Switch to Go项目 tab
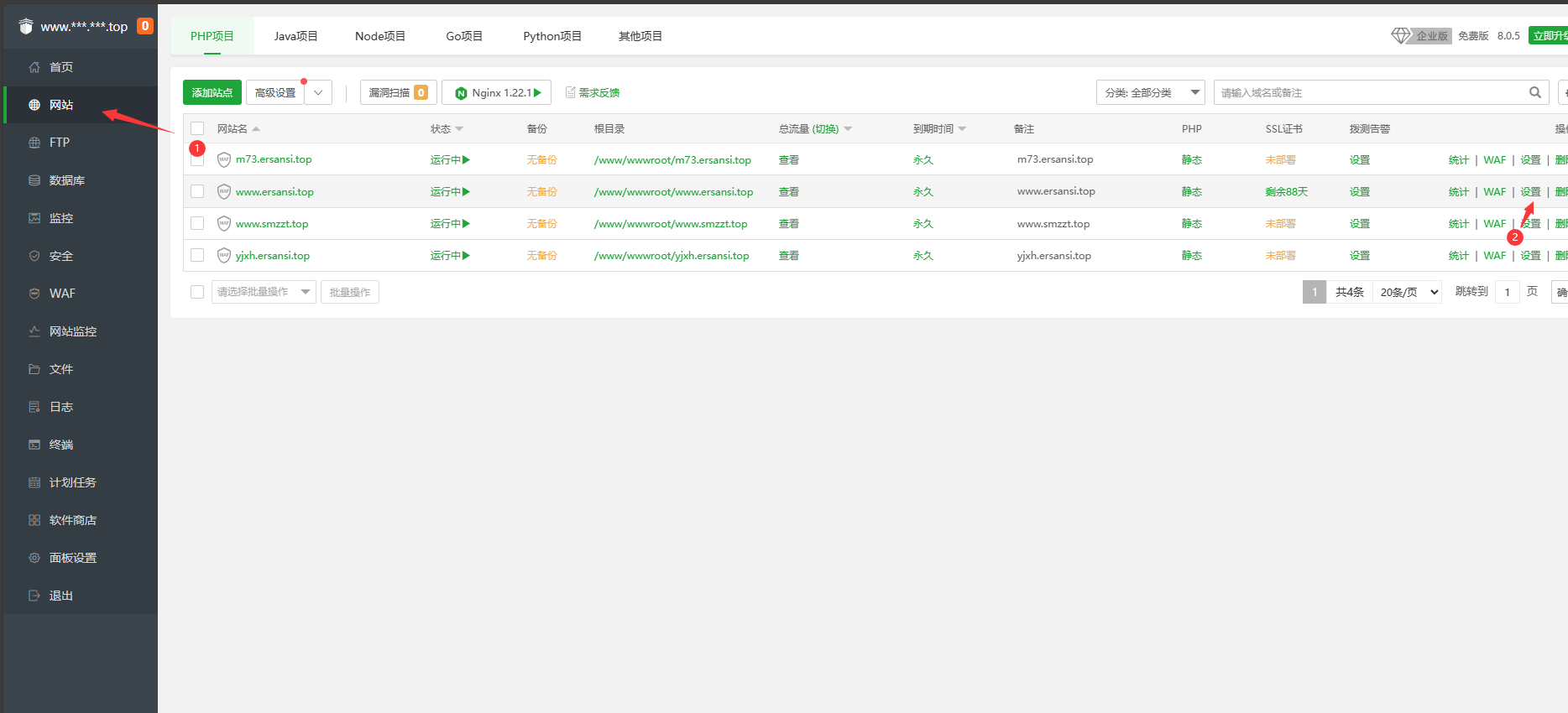Viewport: 1568px width, 713px height. click(464, 36)
